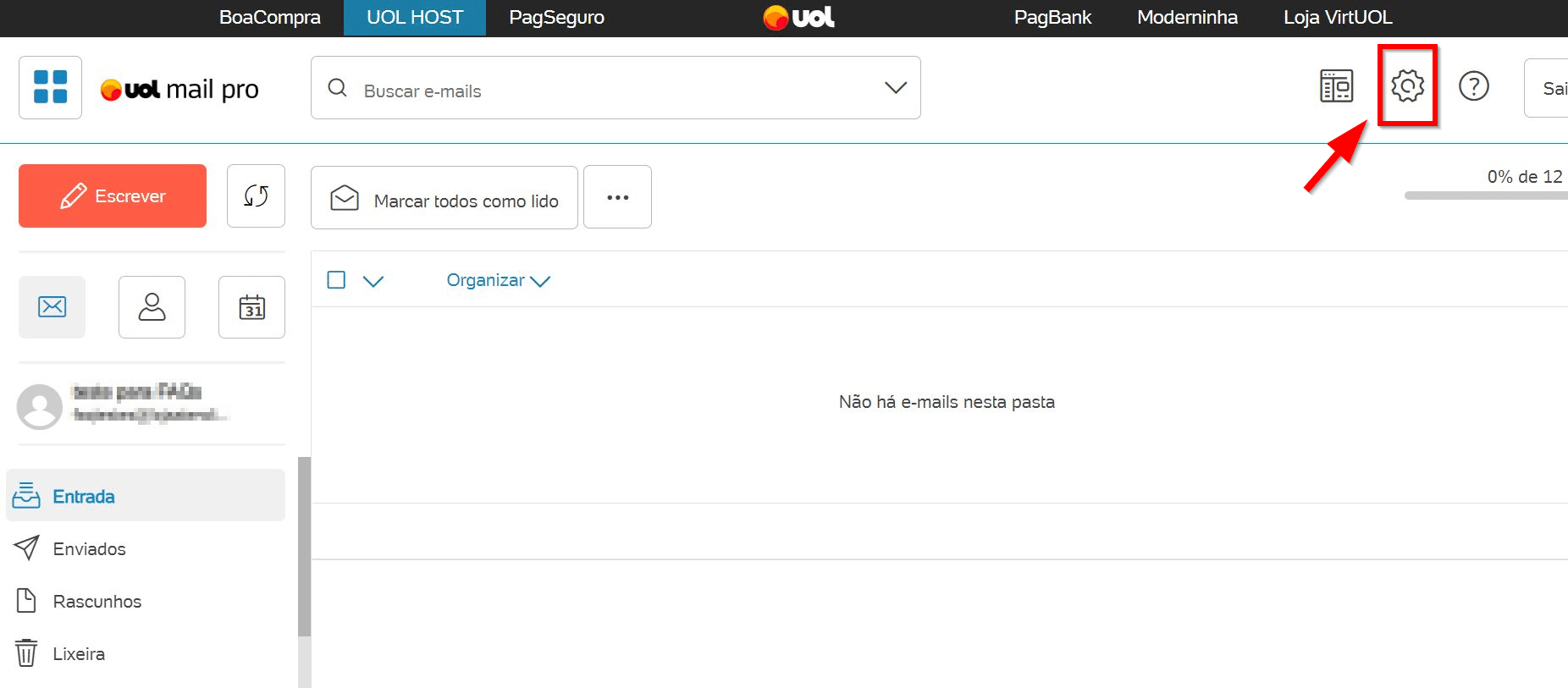The height and width of the screenshot is (688, 1568).
Task: Click the search magnifier icon
Action: pos(337,88)
